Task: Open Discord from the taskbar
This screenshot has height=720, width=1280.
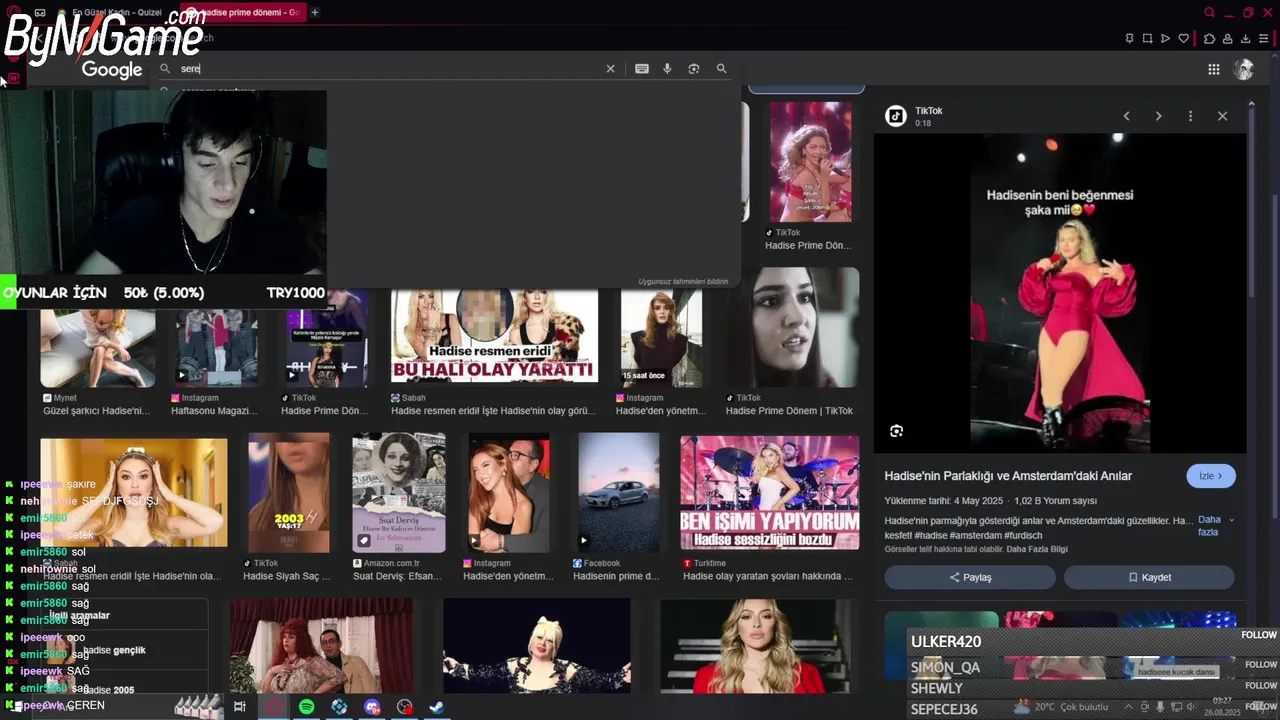Action: pyautogui.click(x=372, y=707)
